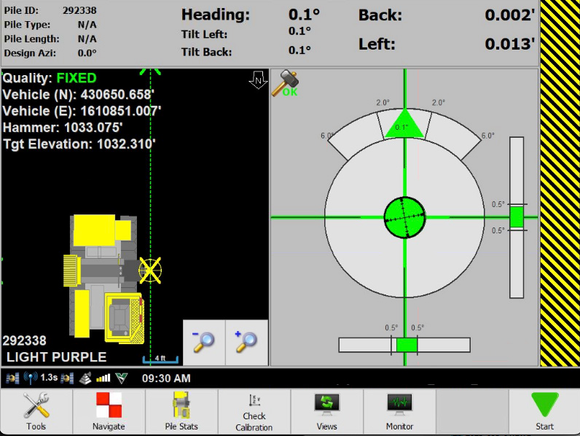Click the Back 0.002' offset value

510,15
